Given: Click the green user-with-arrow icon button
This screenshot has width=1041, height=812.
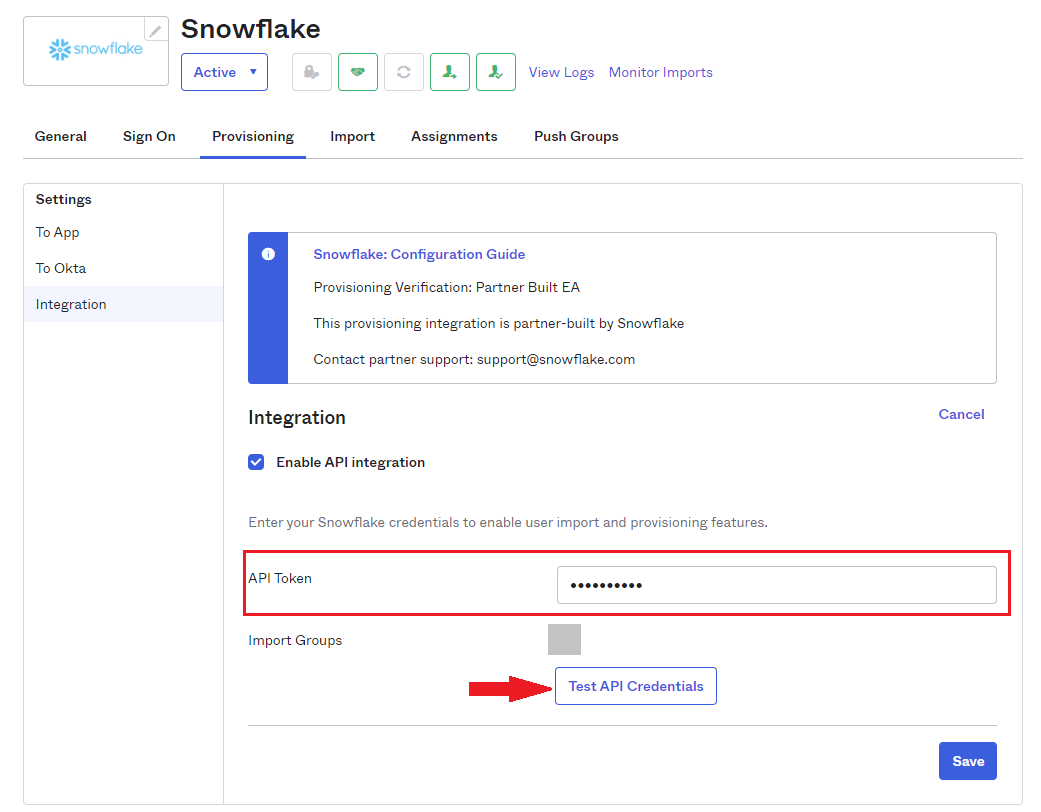Looking at the screenshot, I should (450, 72).
